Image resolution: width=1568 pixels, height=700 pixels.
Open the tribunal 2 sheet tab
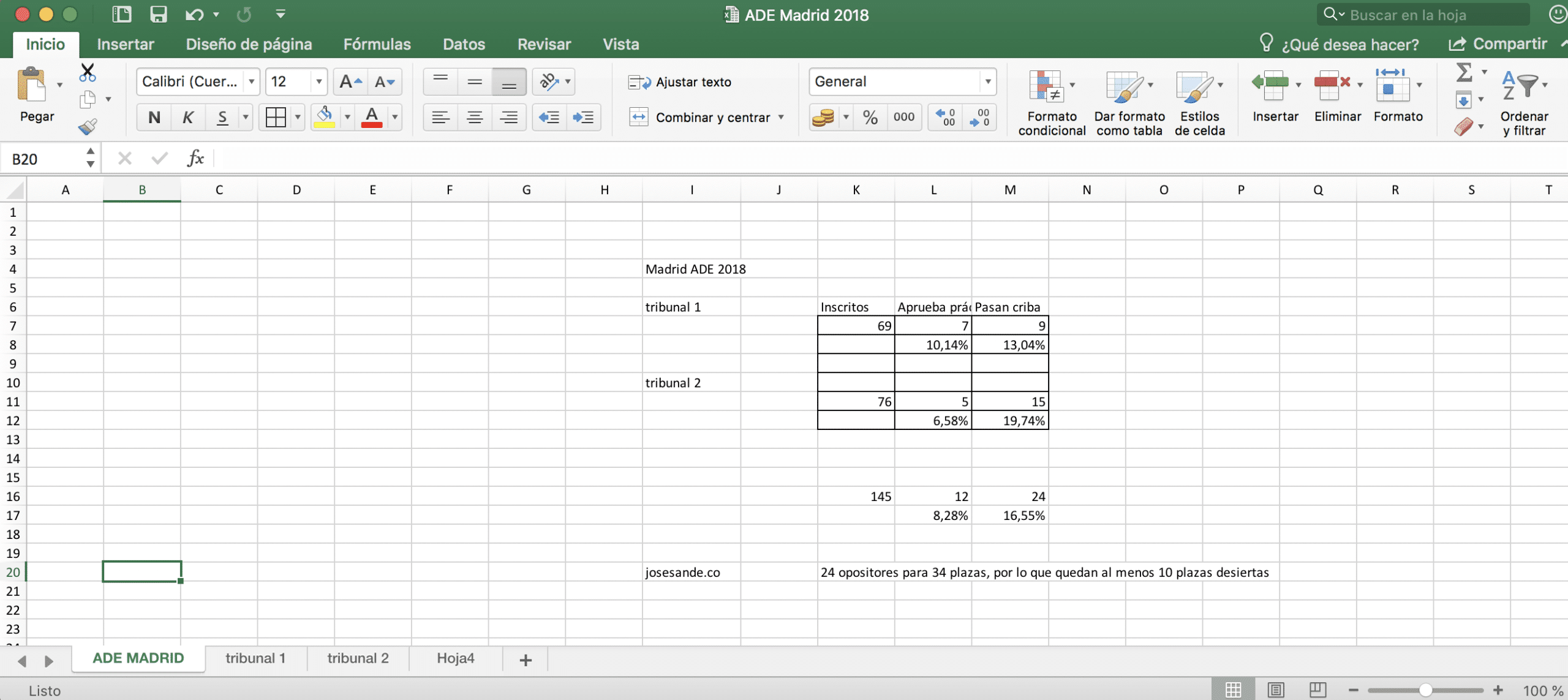point(358,658)
